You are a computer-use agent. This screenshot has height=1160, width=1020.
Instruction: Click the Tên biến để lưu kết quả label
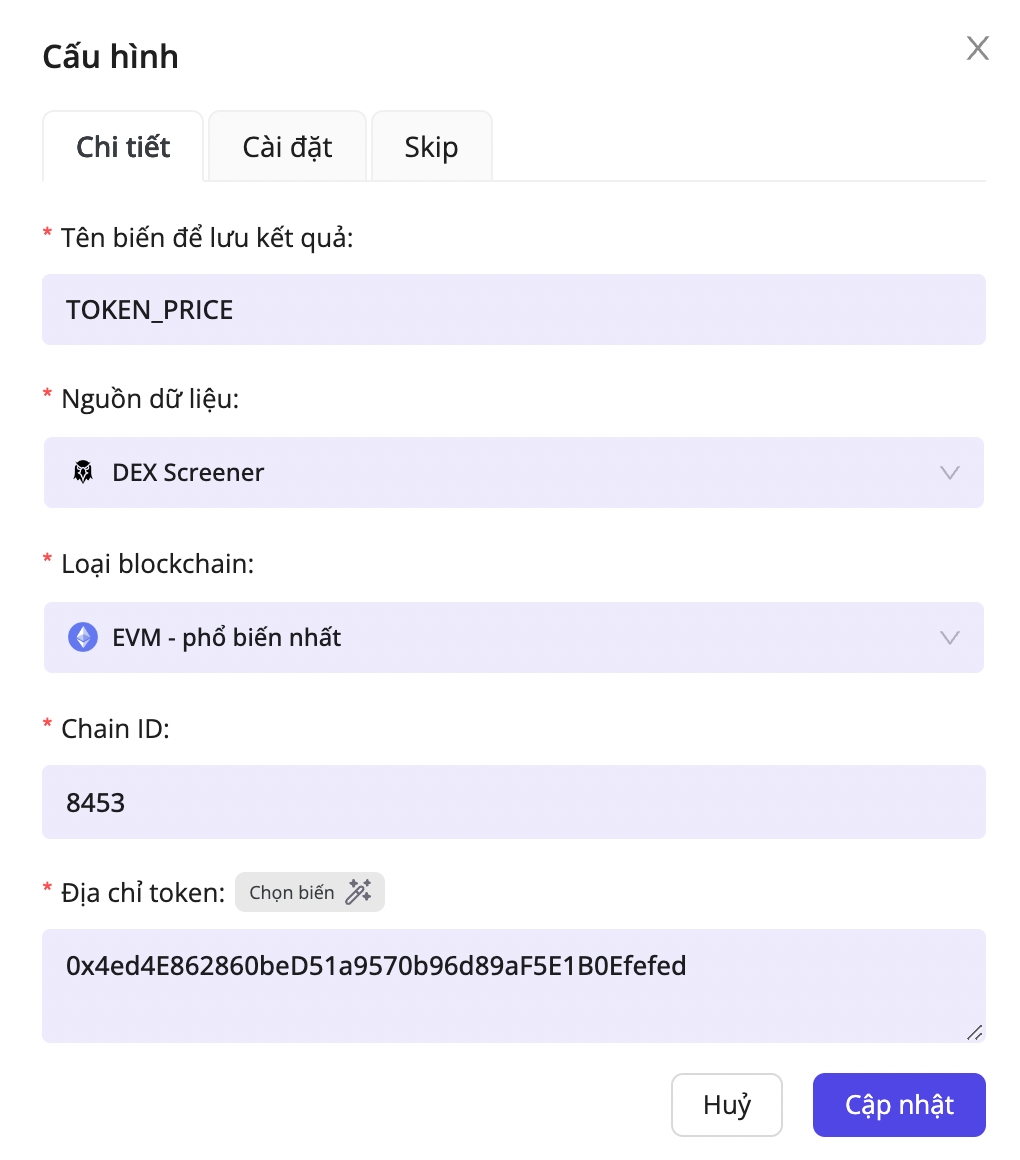click(207, 238)
